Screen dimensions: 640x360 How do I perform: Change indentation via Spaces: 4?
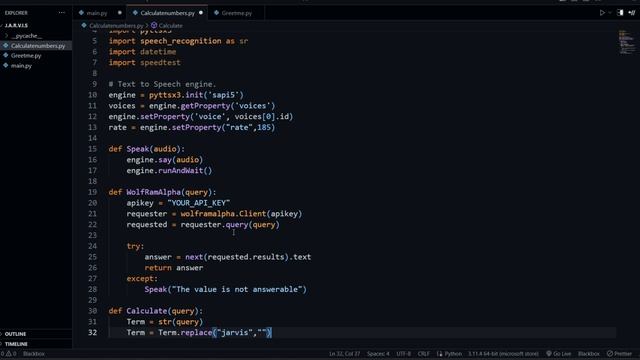click(x=378, y=354)
